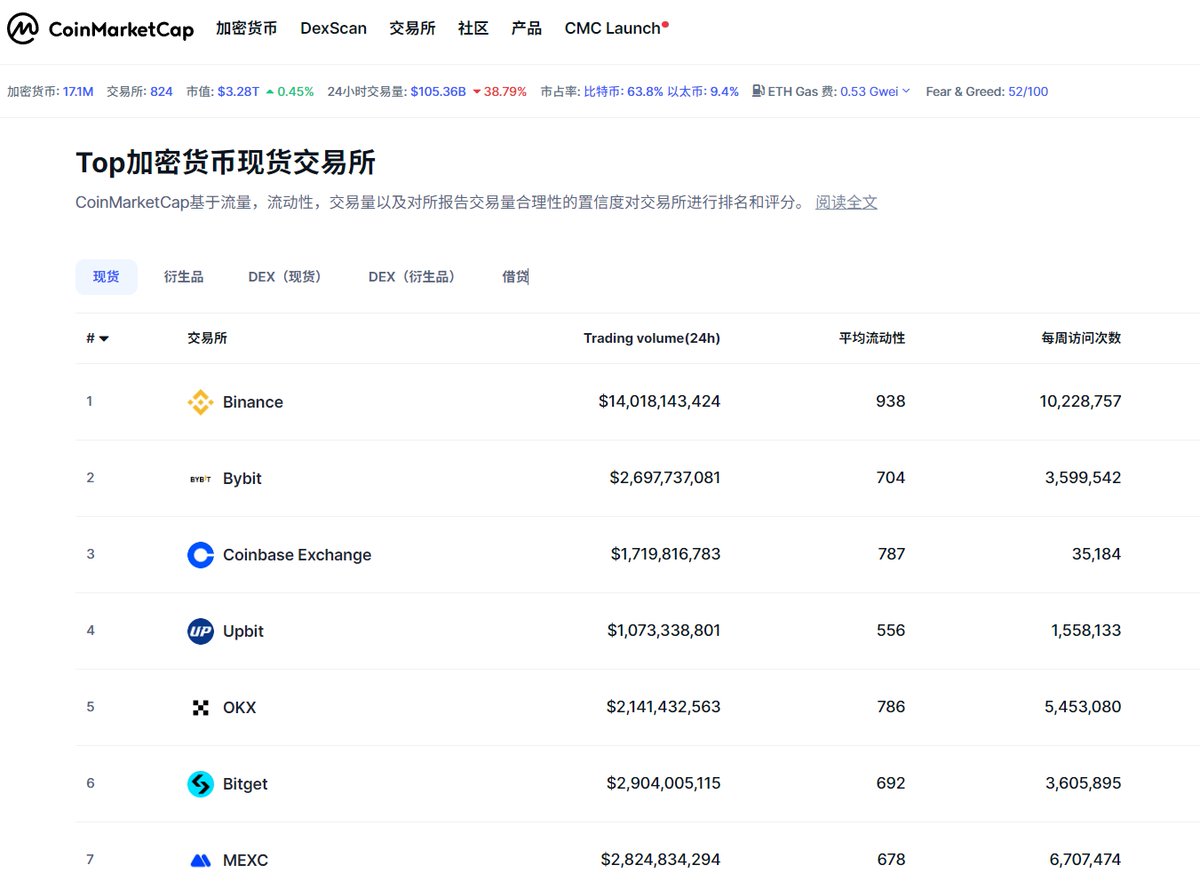Click Upbit volume $1,073,338,801
1200x889 pixels.
pos(664,630)
